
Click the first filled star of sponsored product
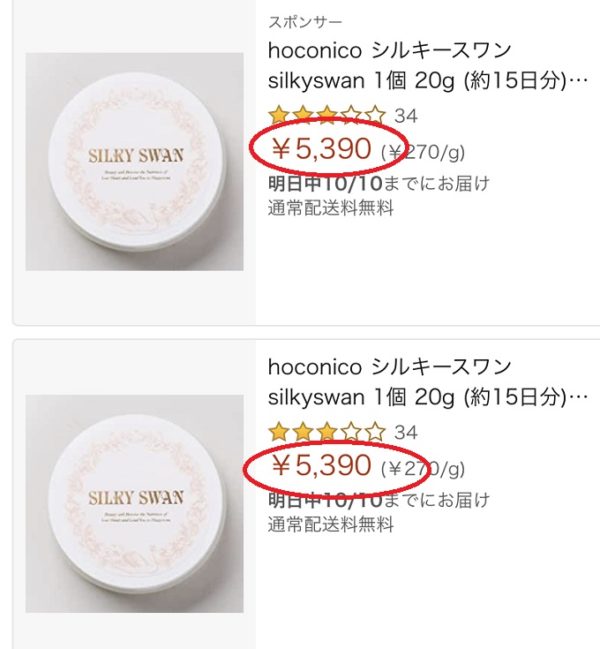279,115
